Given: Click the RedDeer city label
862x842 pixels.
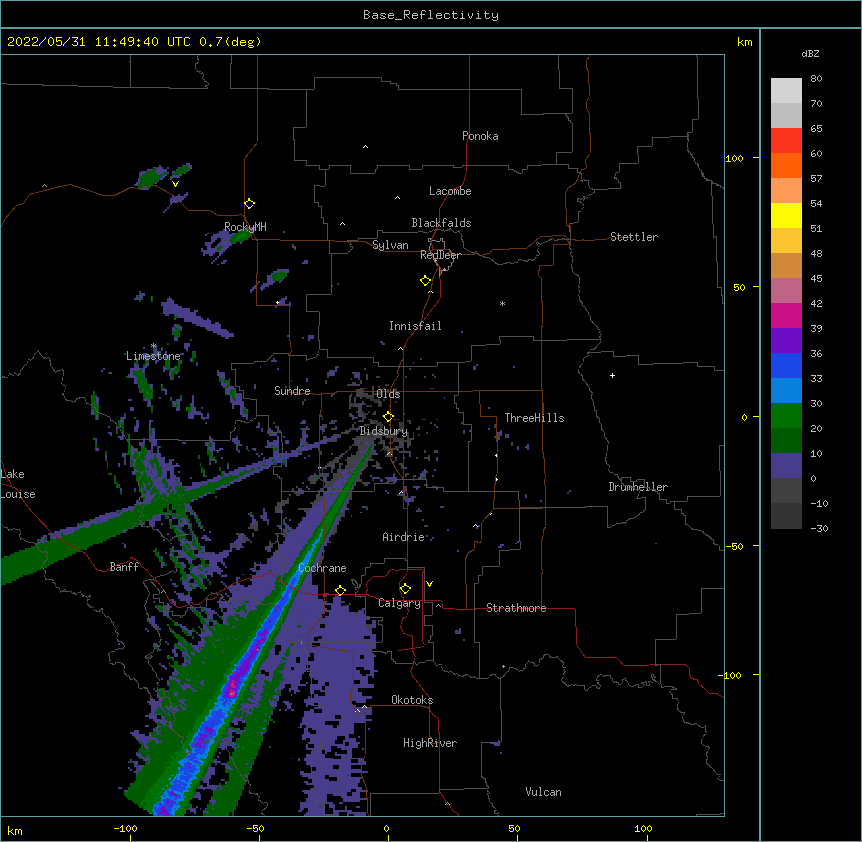Looking at the screenshot, I should 440,255.
